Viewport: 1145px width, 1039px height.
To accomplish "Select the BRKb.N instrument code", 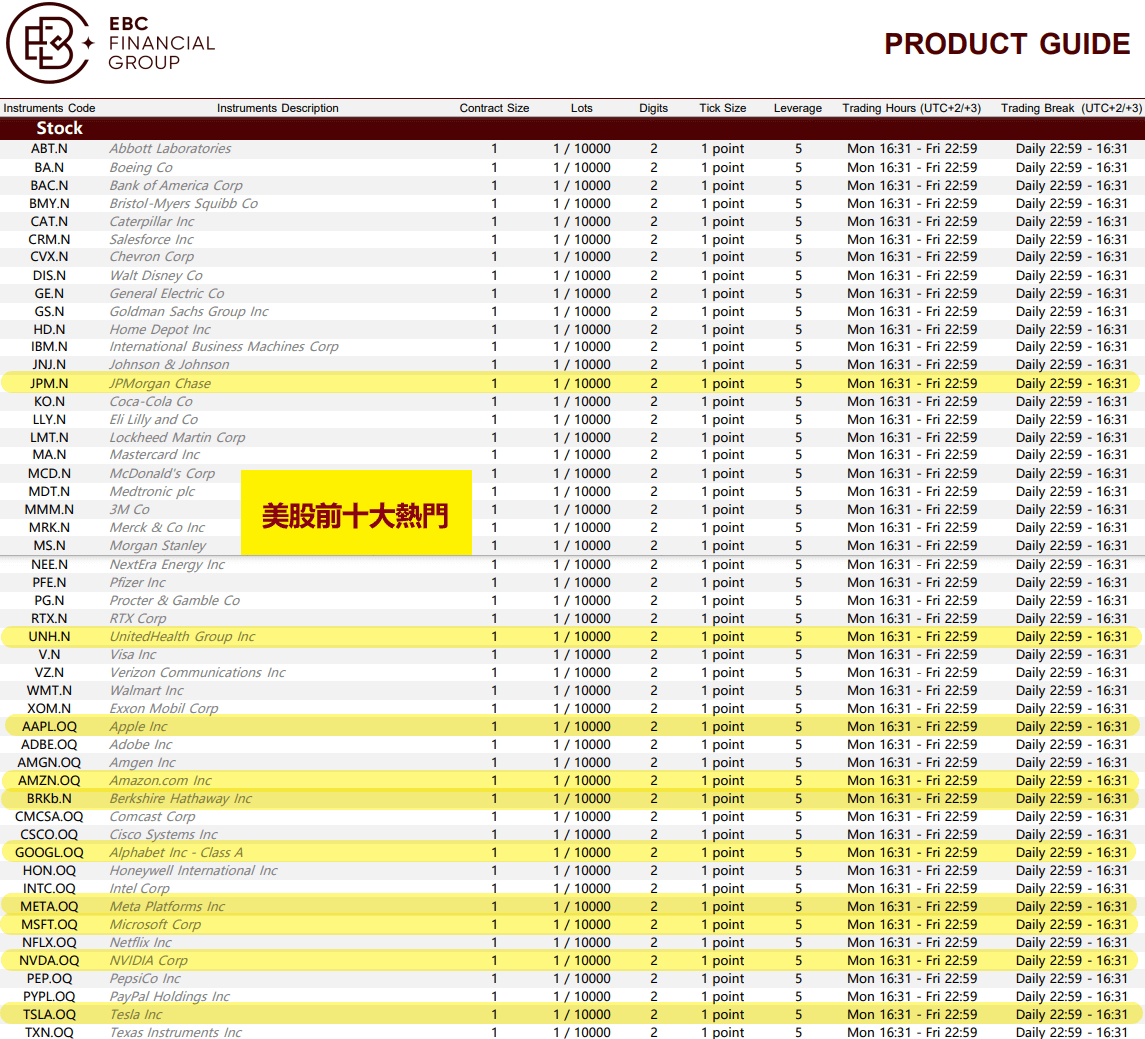I will pyautogui.click(x=49, y=799).
